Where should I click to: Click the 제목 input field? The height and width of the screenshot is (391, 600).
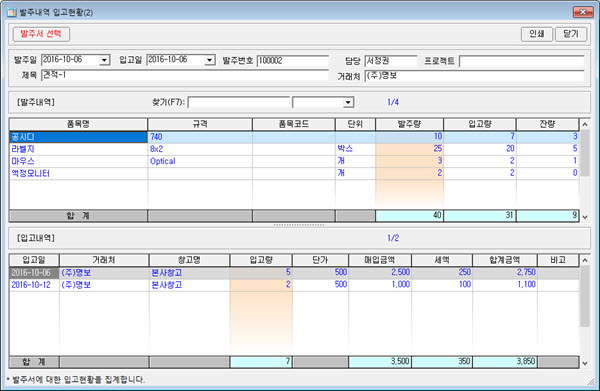click(185, 75)
